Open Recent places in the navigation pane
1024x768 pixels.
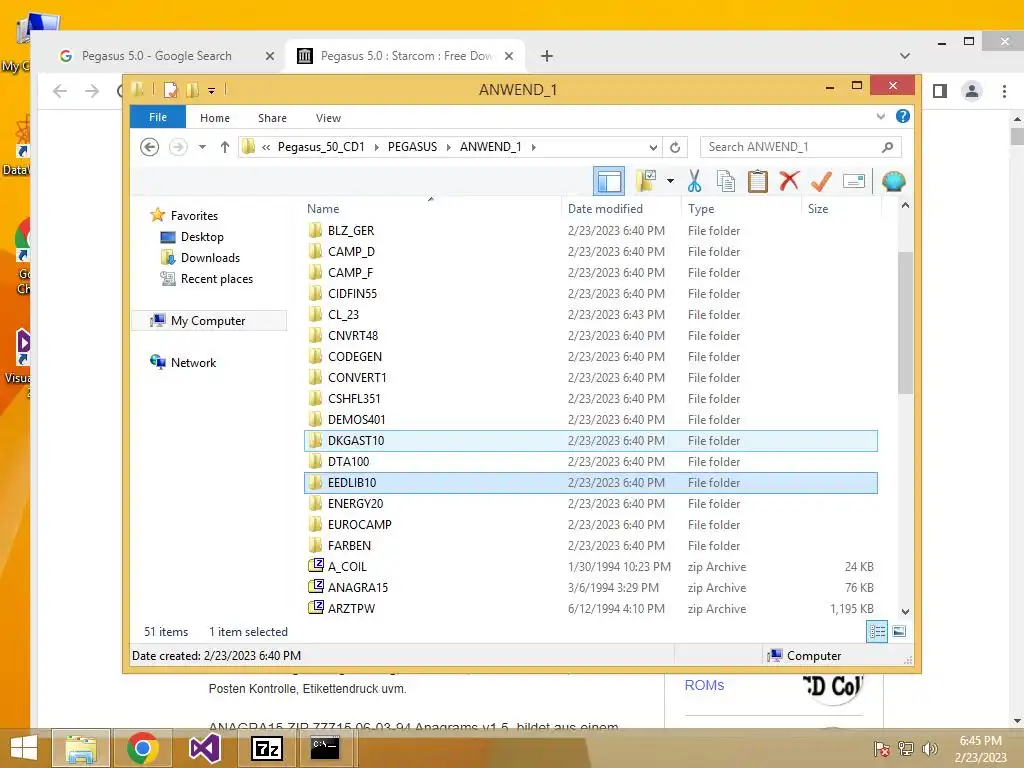pyautogui.click(x=216, y=279)
